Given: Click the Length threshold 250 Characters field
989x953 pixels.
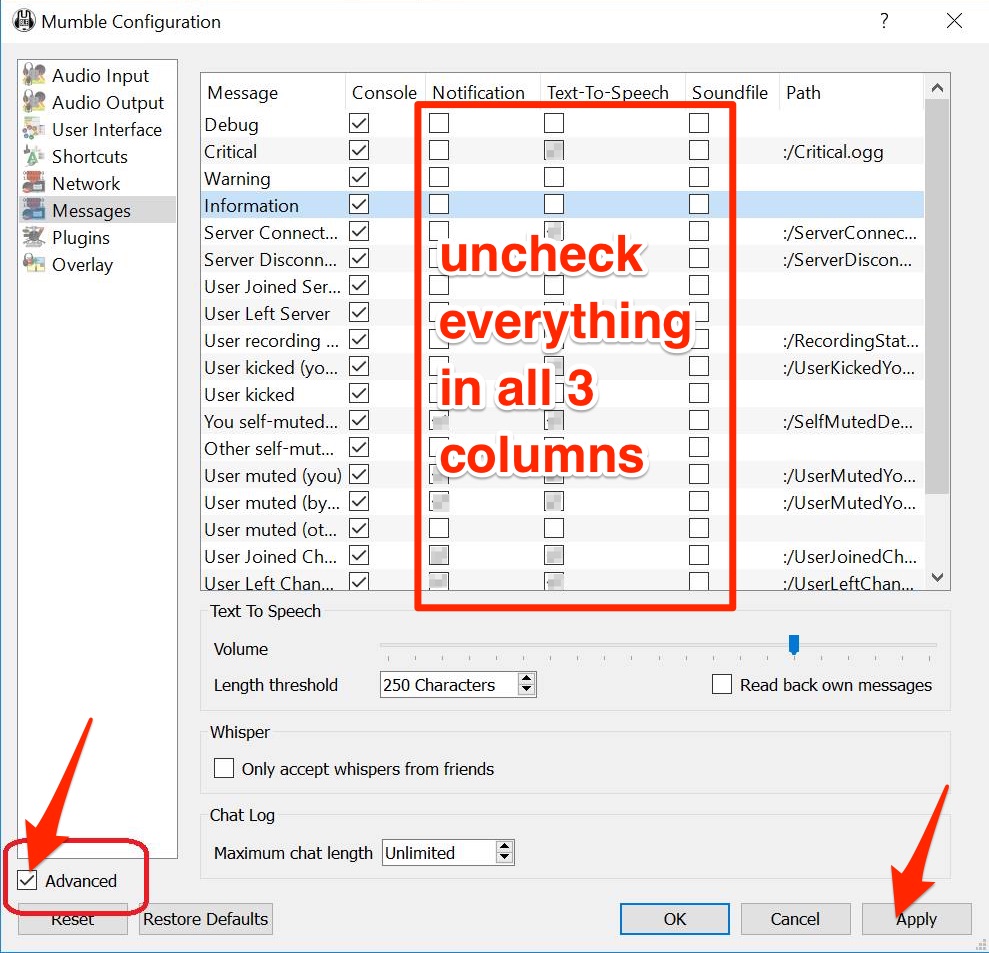Looking at the screenshot, I should [x=449, y=684].
